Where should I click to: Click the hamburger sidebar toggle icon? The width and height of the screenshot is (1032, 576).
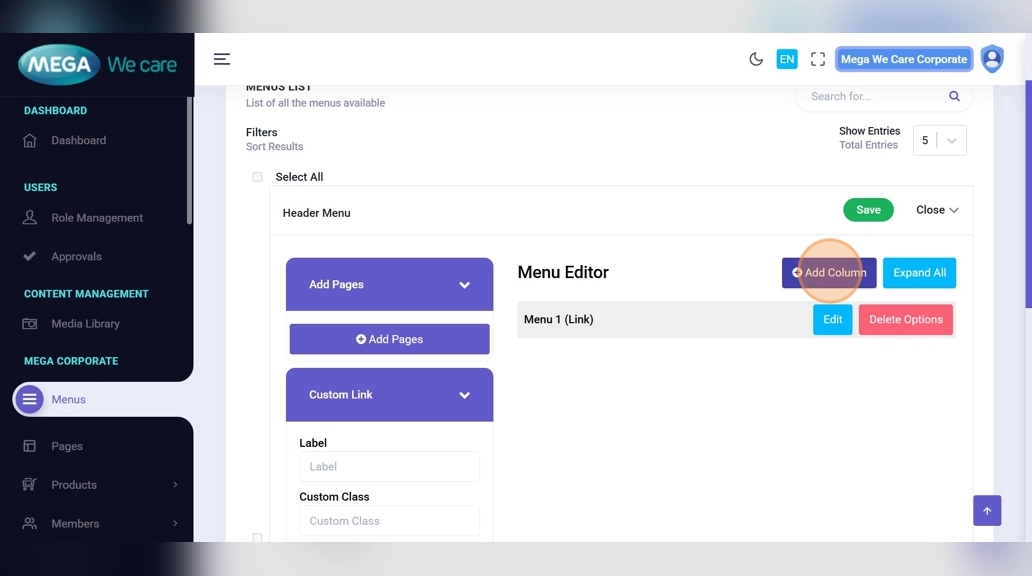tap(222, 59)
